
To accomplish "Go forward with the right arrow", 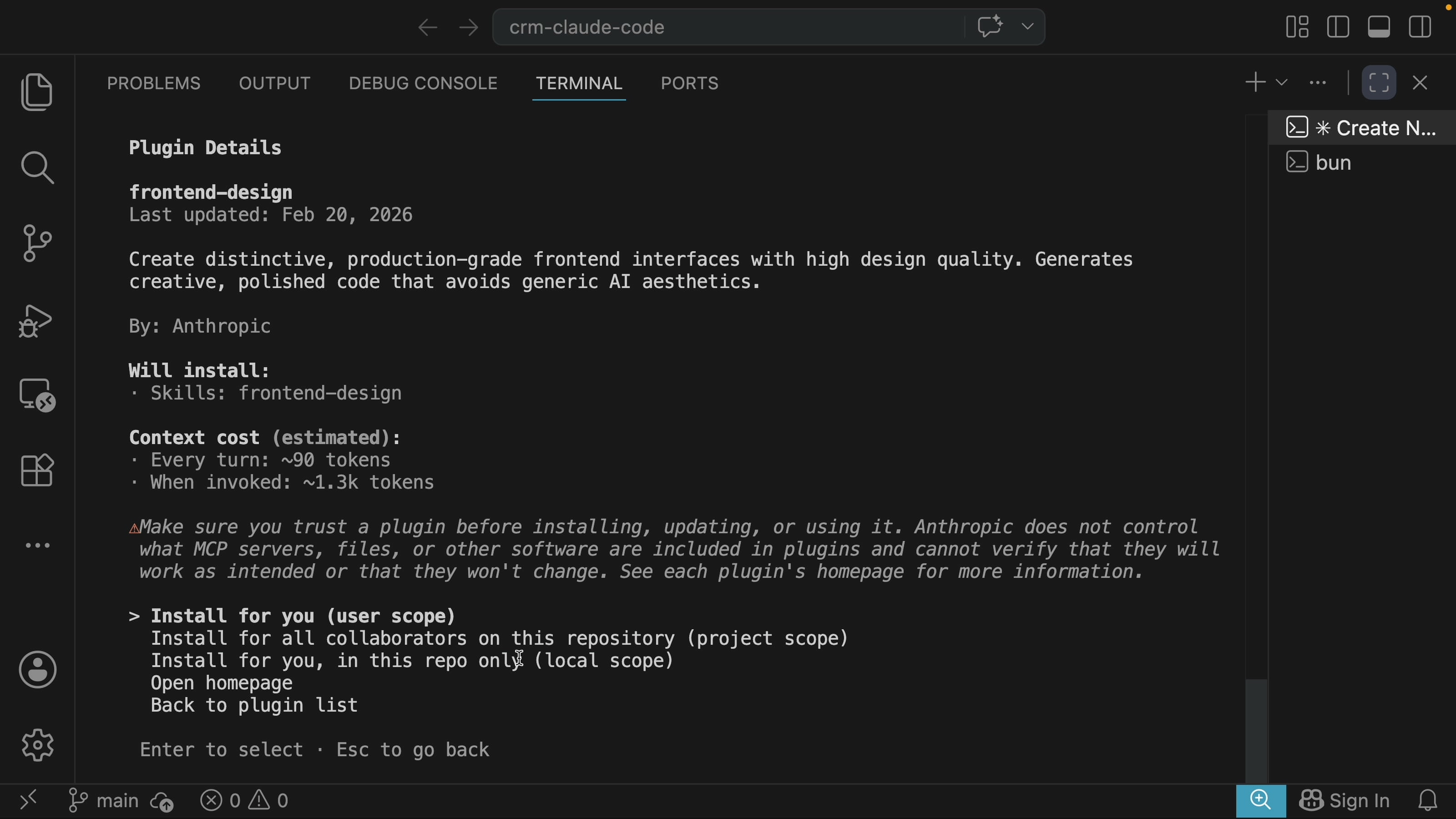I will pos(468,27).
